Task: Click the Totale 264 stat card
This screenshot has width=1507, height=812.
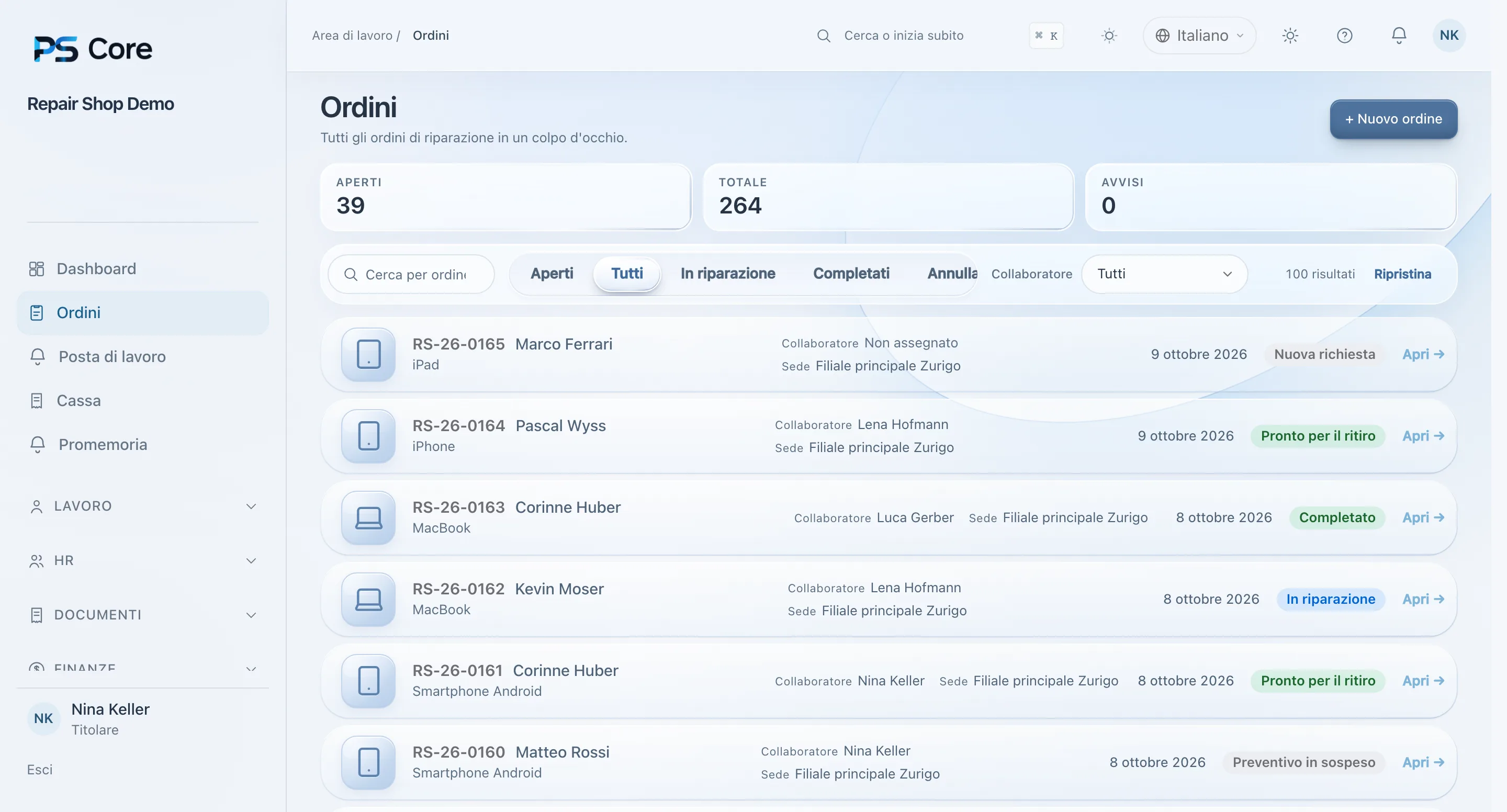Action: [888, 197]
